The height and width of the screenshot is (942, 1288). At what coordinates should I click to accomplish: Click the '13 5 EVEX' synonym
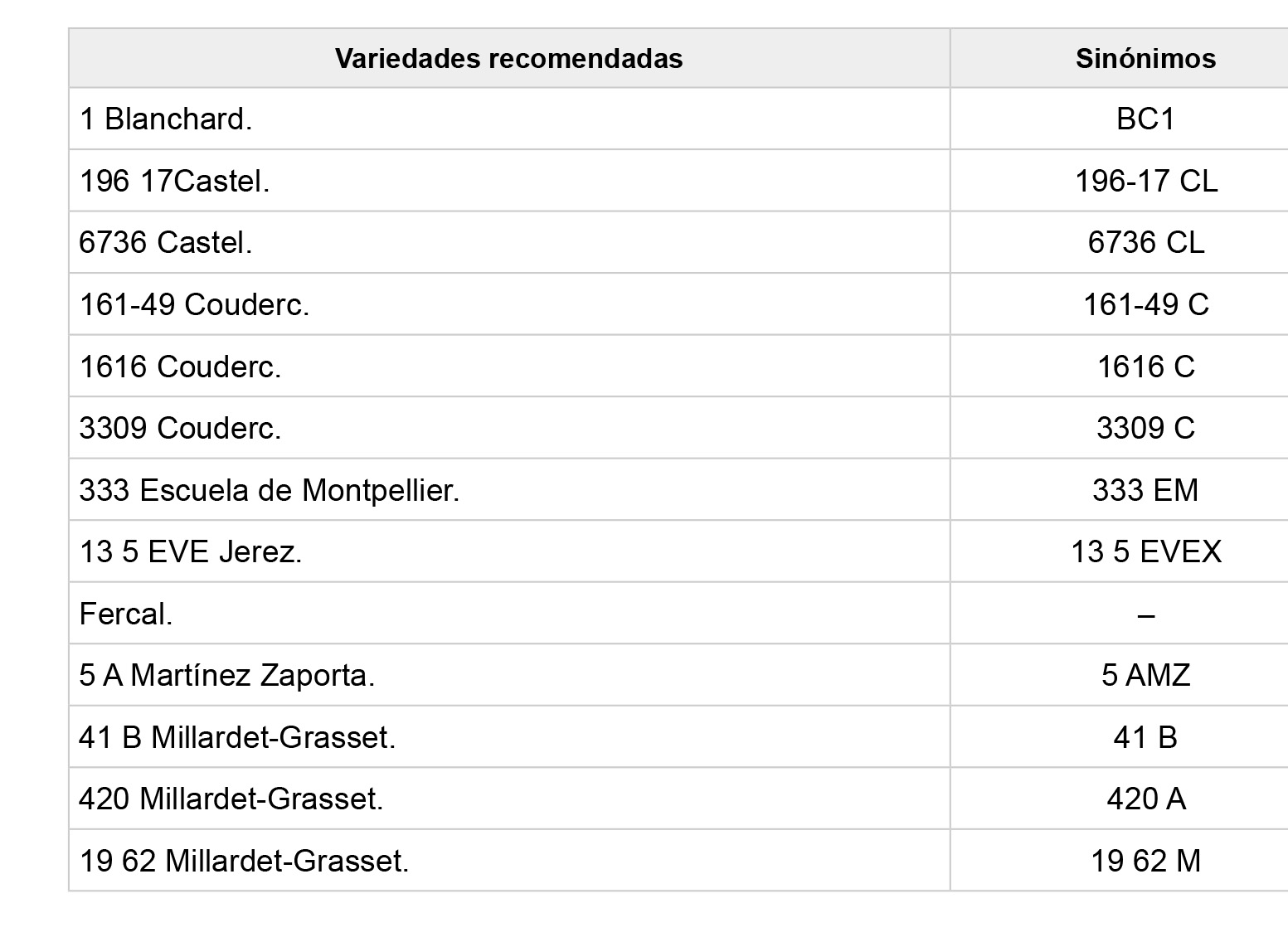pos(1145,551)
